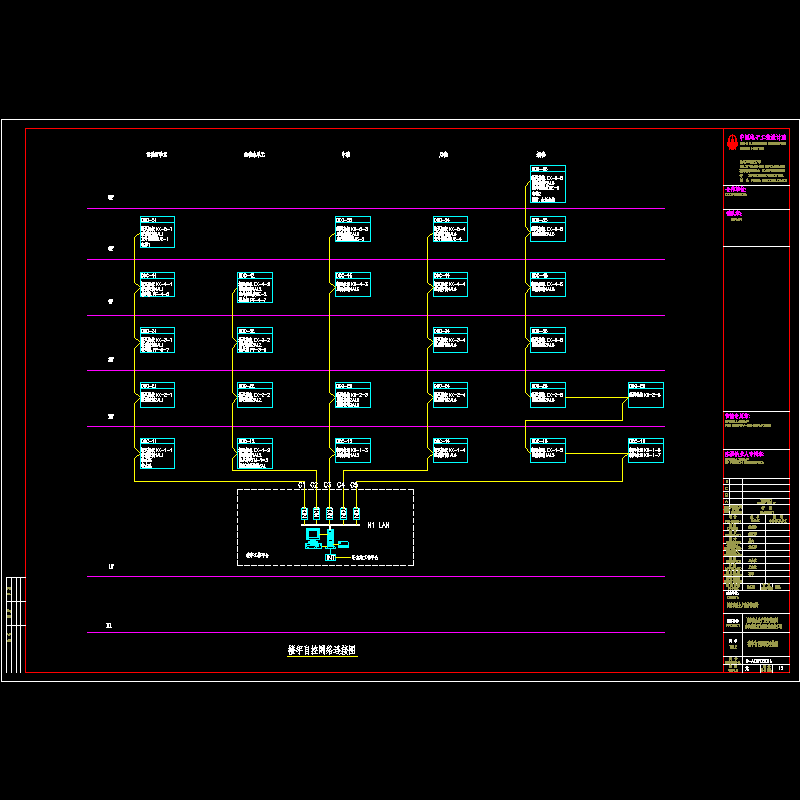Click the first column header text
The image size is (800, 800).
157,155
